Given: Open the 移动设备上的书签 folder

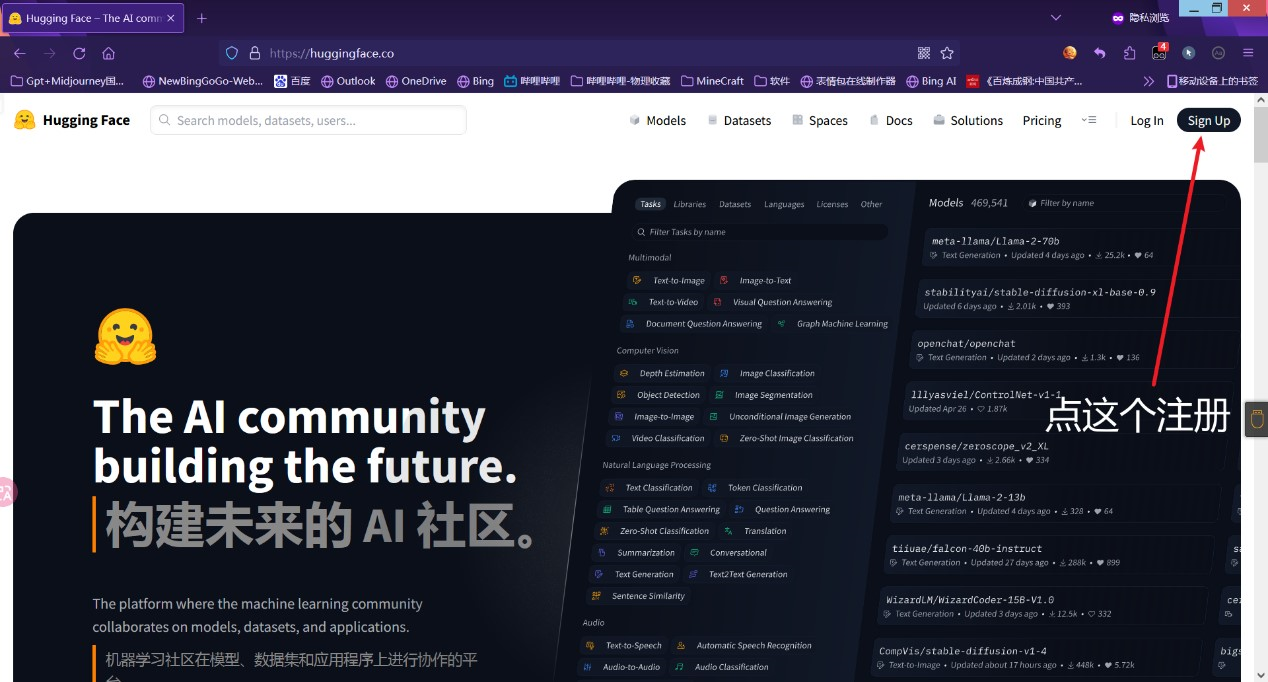Looking at the screenshot, I should click(x=1211, y=81).
